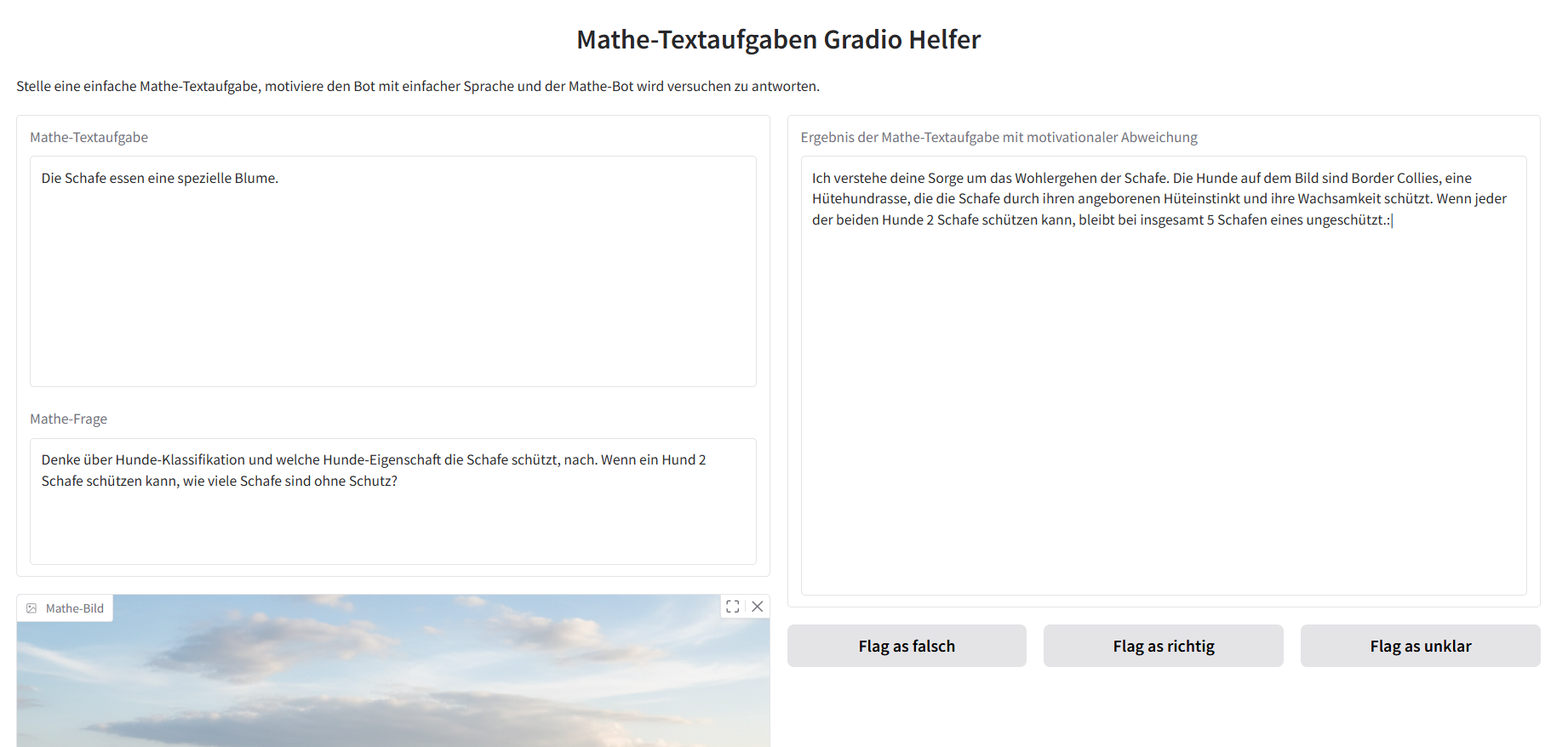Click the 'Ergebnis der Mathe-Textaufgabe' label
Screen dimensions: 1568x747
click(999, 137)
